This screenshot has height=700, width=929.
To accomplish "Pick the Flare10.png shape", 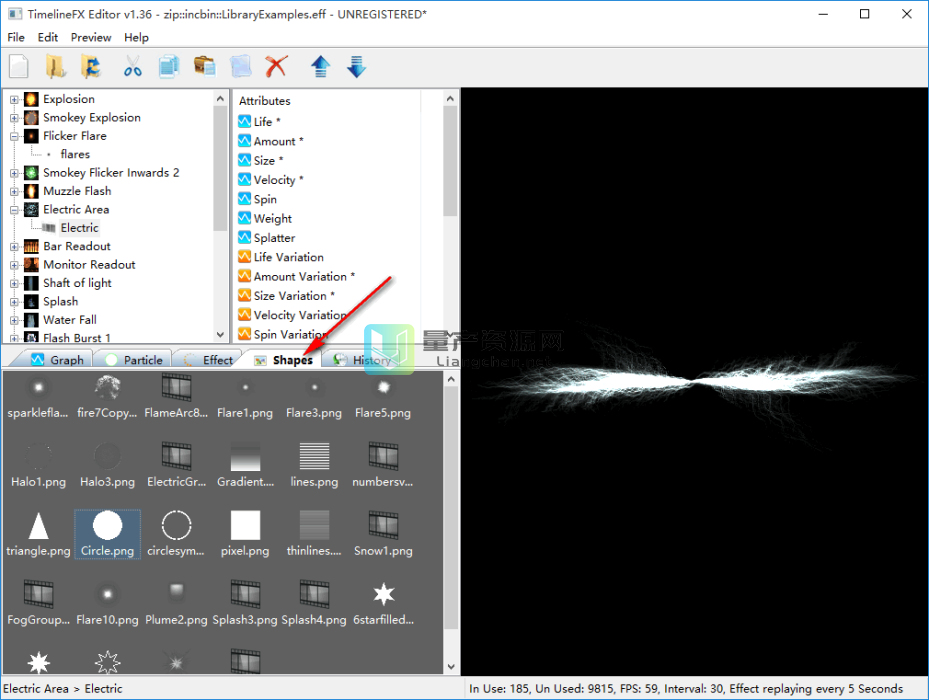I will coord(107,603).
